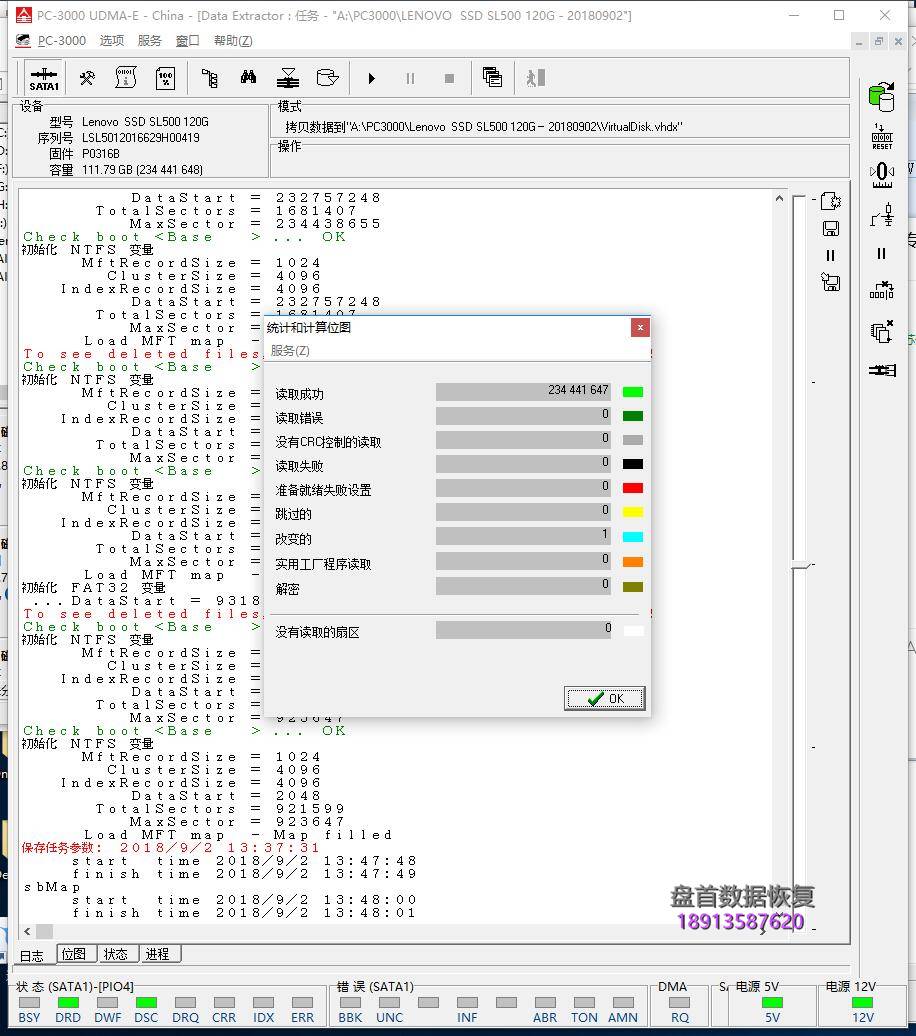This screenshot has height=1036, width=916.
Task: Open the 选项 menu
Action: tap(111, 41)
